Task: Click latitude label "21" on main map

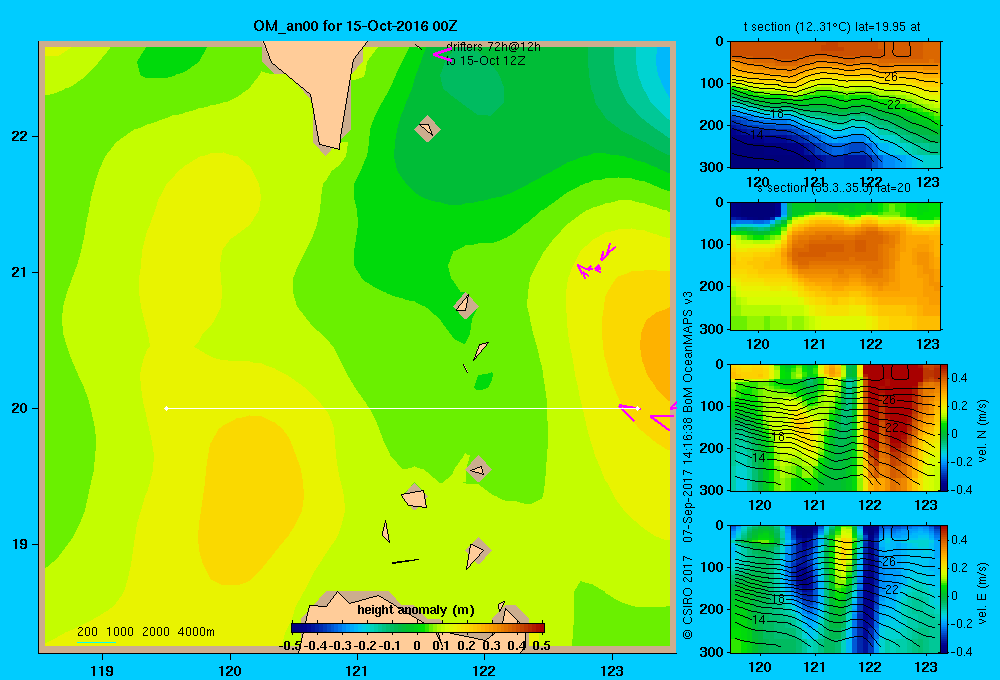Action: [20, 272]
